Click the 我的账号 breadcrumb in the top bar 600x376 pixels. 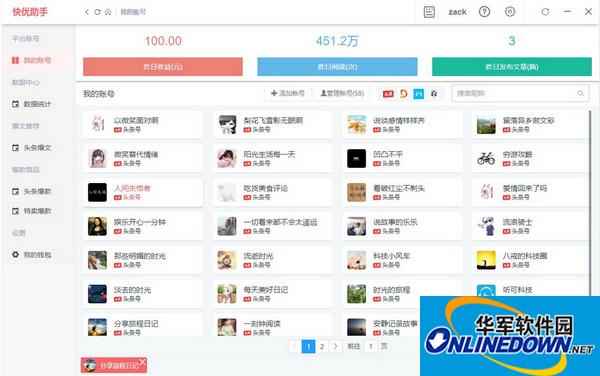click(x=133, y=12)
